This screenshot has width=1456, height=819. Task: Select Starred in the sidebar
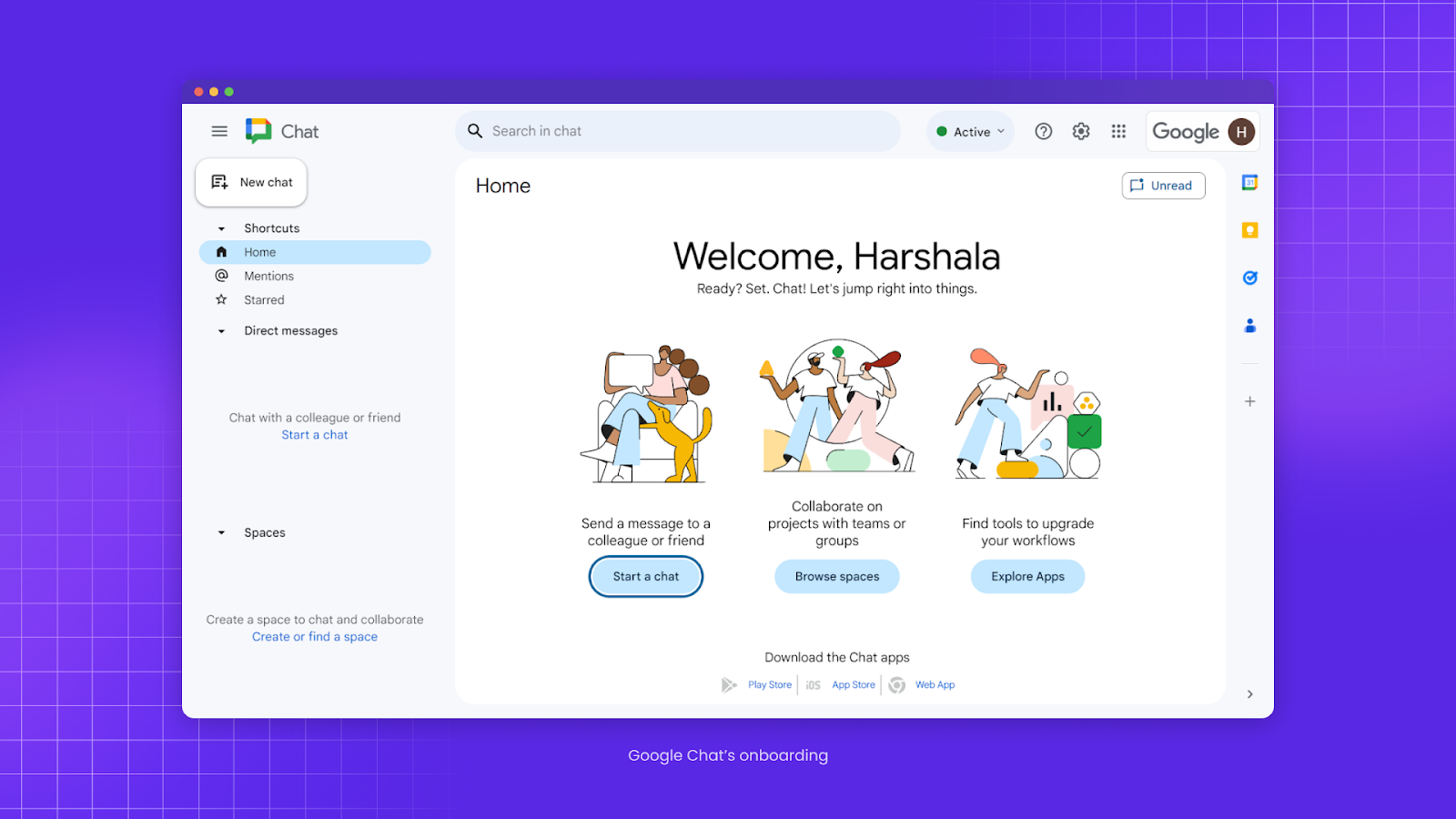[315, 299]
